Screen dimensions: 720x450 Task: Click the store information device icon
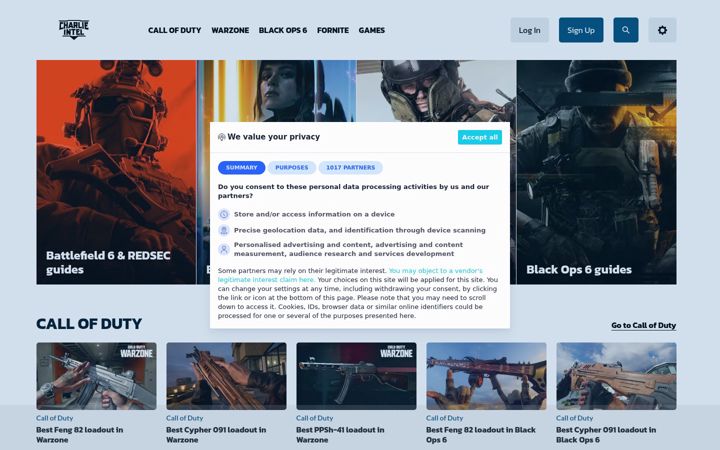click(x=224, y=214)
